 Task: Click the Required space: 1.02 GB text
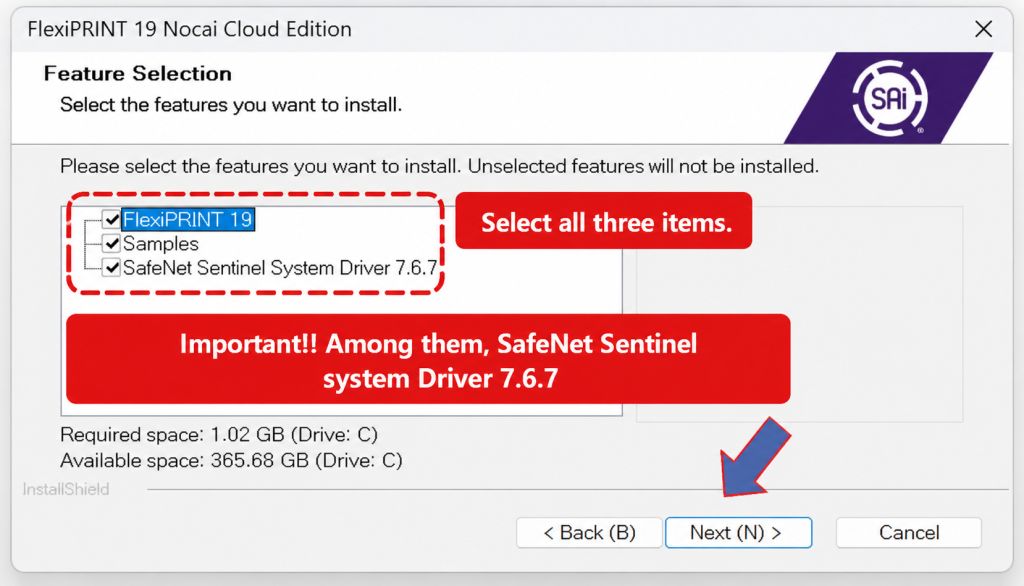coord(219,434)
